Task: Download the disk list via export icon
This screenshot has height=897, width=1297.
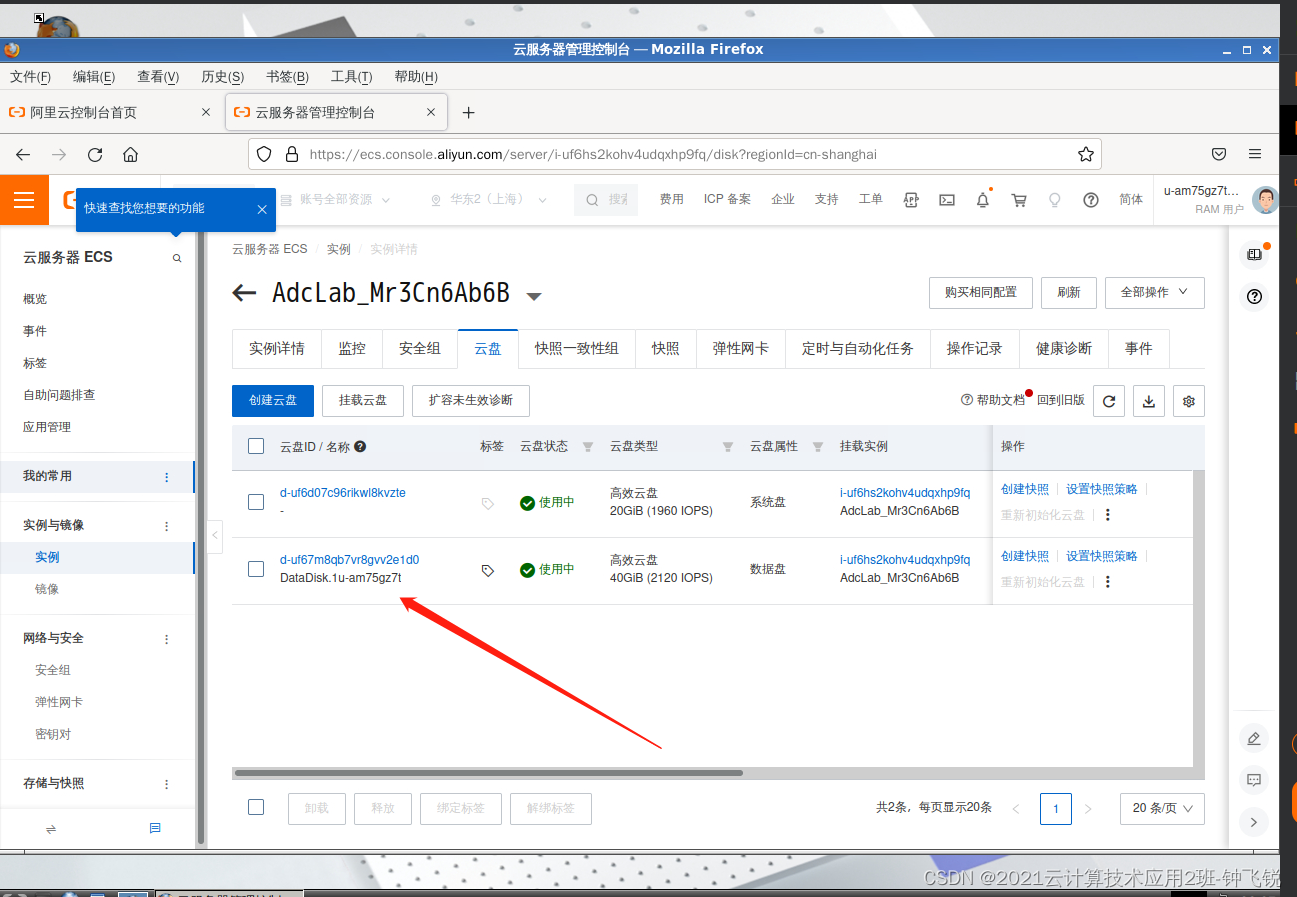Action: click(x=1149, y=401)
